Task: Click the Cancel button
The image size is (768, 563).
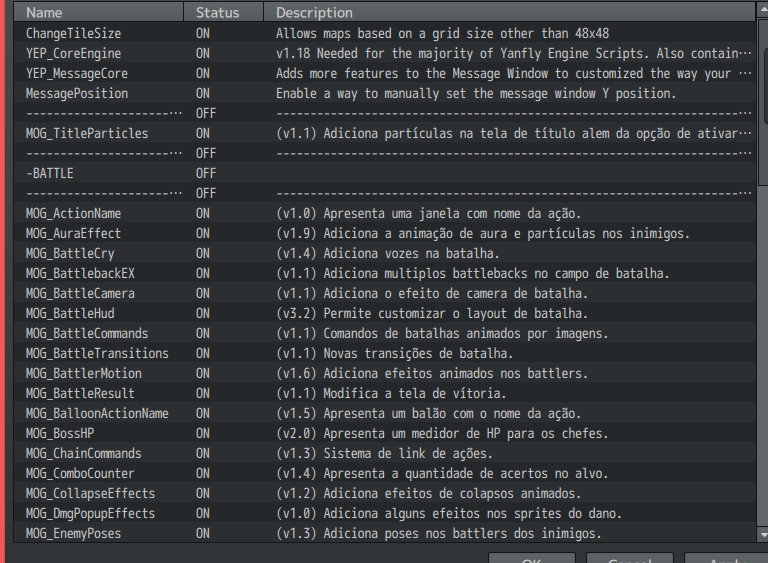Action: coord(629,559)
